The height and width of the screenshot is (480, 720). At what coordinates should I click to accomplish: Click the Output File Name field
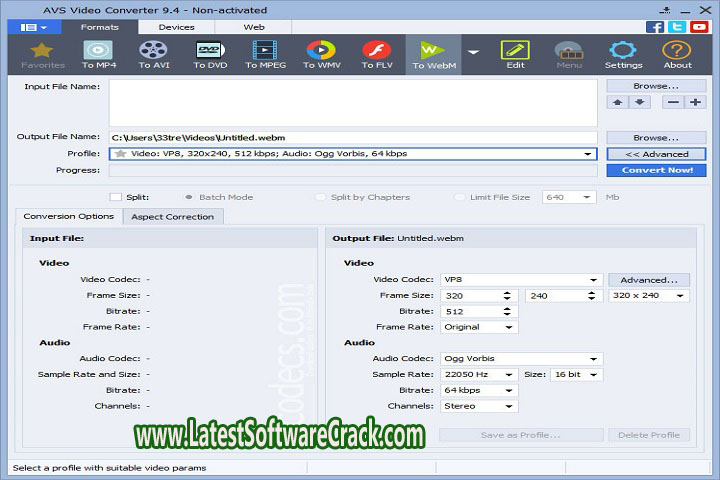point(353,137)
